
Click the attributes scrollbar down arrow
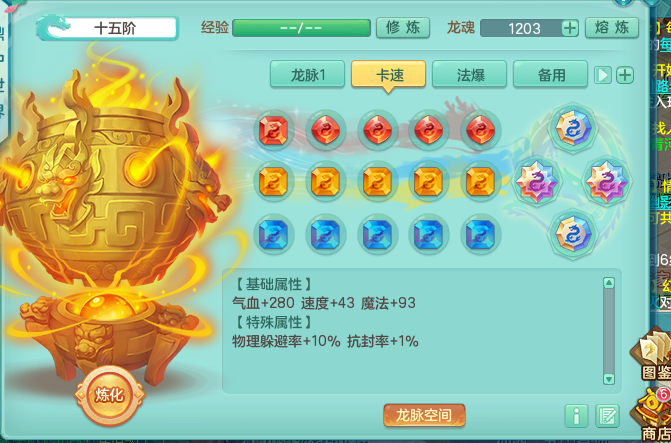tap(609, 379)
